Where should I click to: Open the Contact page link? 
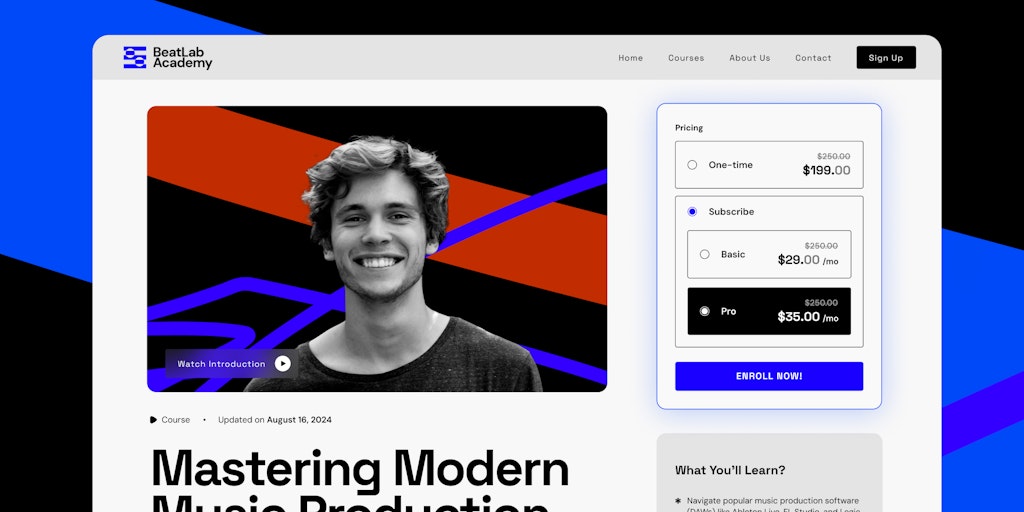(x=813, y=58)
